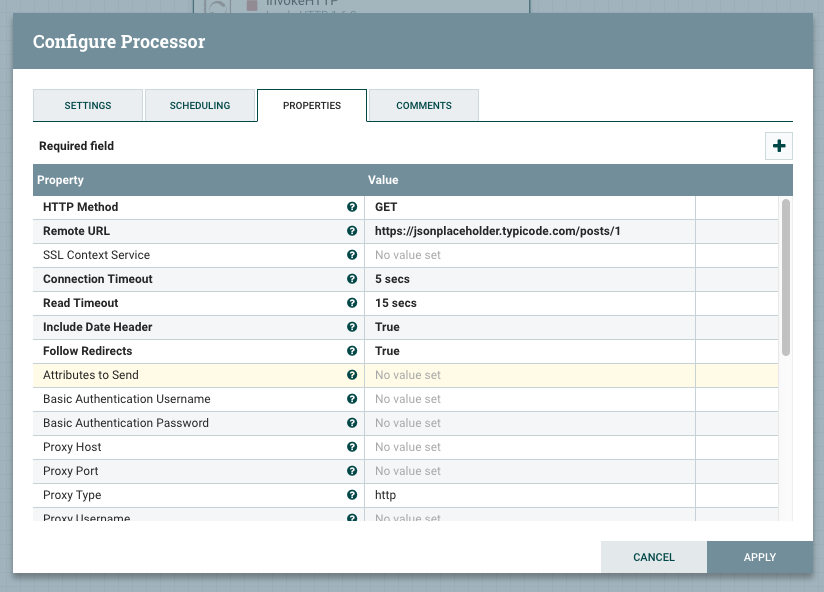Switch to the Settings tab
Image resolution: width=824 pixels, height=592 pixels.
coord(88,105)
